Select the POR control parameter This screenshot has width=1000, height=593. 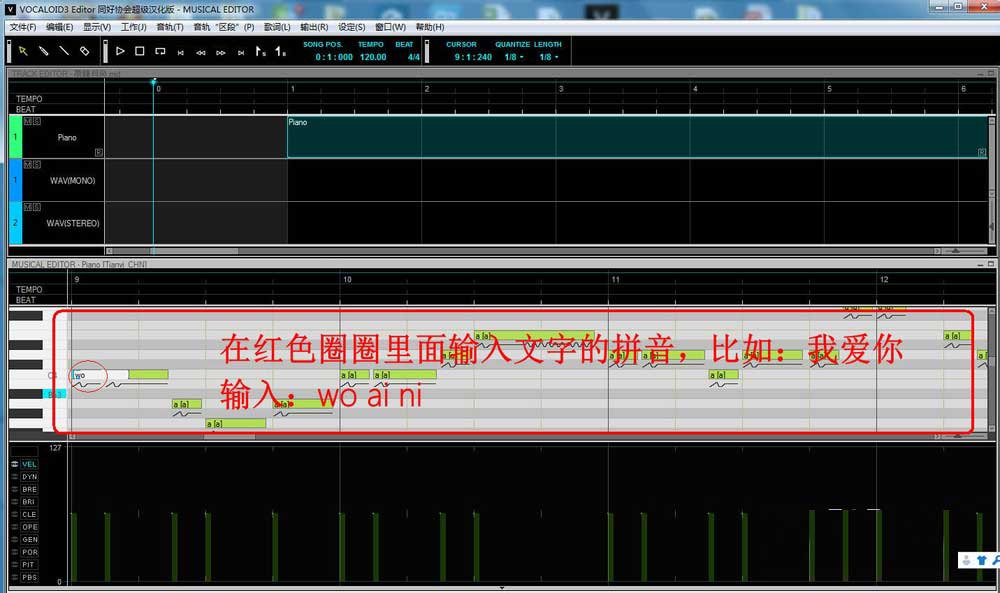[x=29, y=552]
